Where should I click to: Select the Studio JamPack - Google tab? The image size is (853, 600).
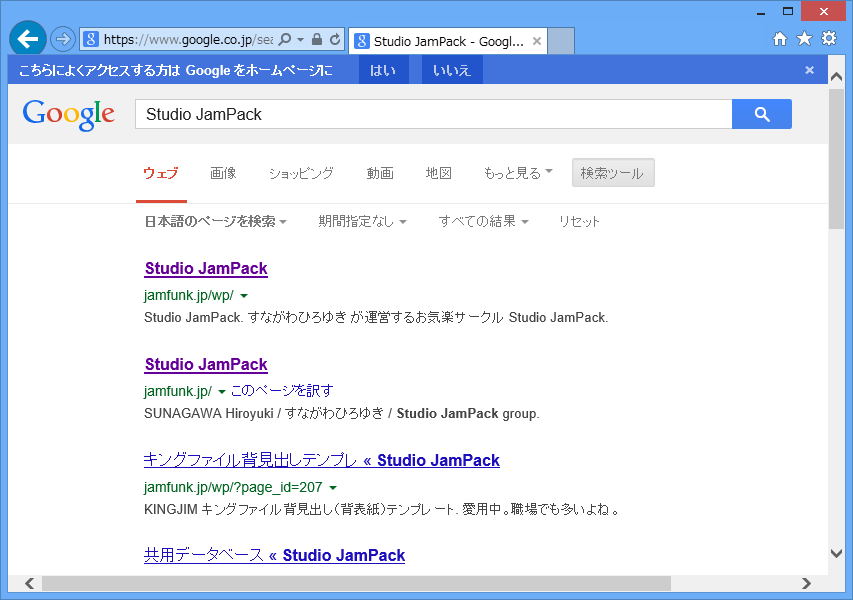[x=448, y=41]
